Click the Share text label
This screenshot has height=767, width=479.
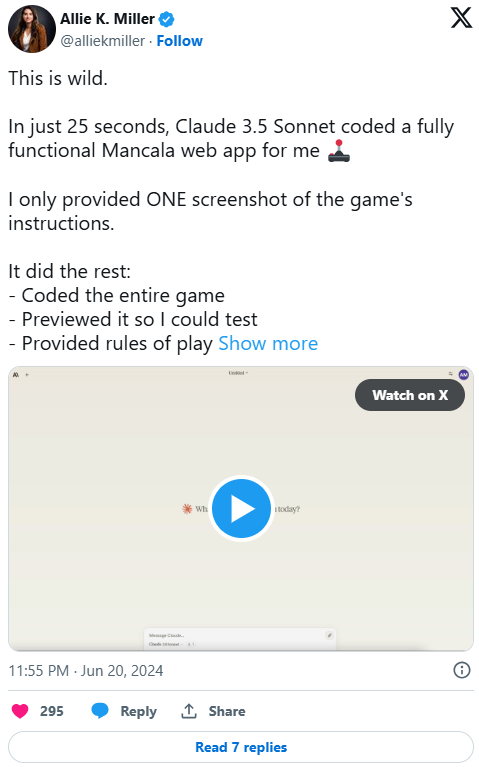[x=227, y=711]
